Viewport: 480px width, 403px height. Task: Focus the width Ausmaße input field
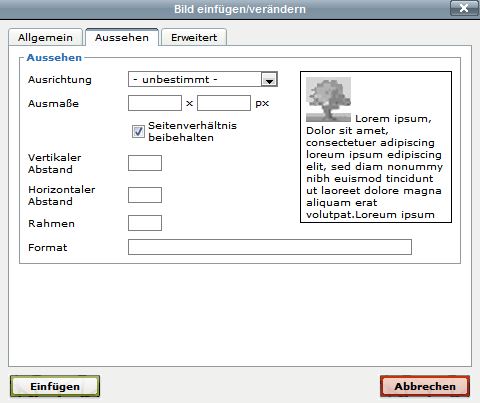coord(155,103)
